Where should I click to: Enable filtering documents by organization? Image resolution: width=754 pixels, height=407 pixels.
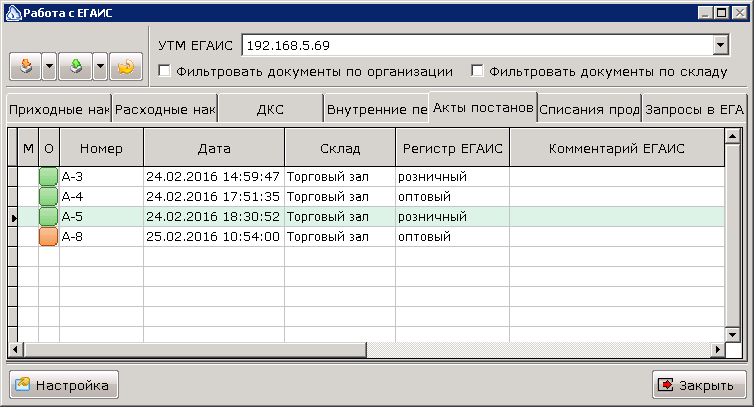point(164,71)
